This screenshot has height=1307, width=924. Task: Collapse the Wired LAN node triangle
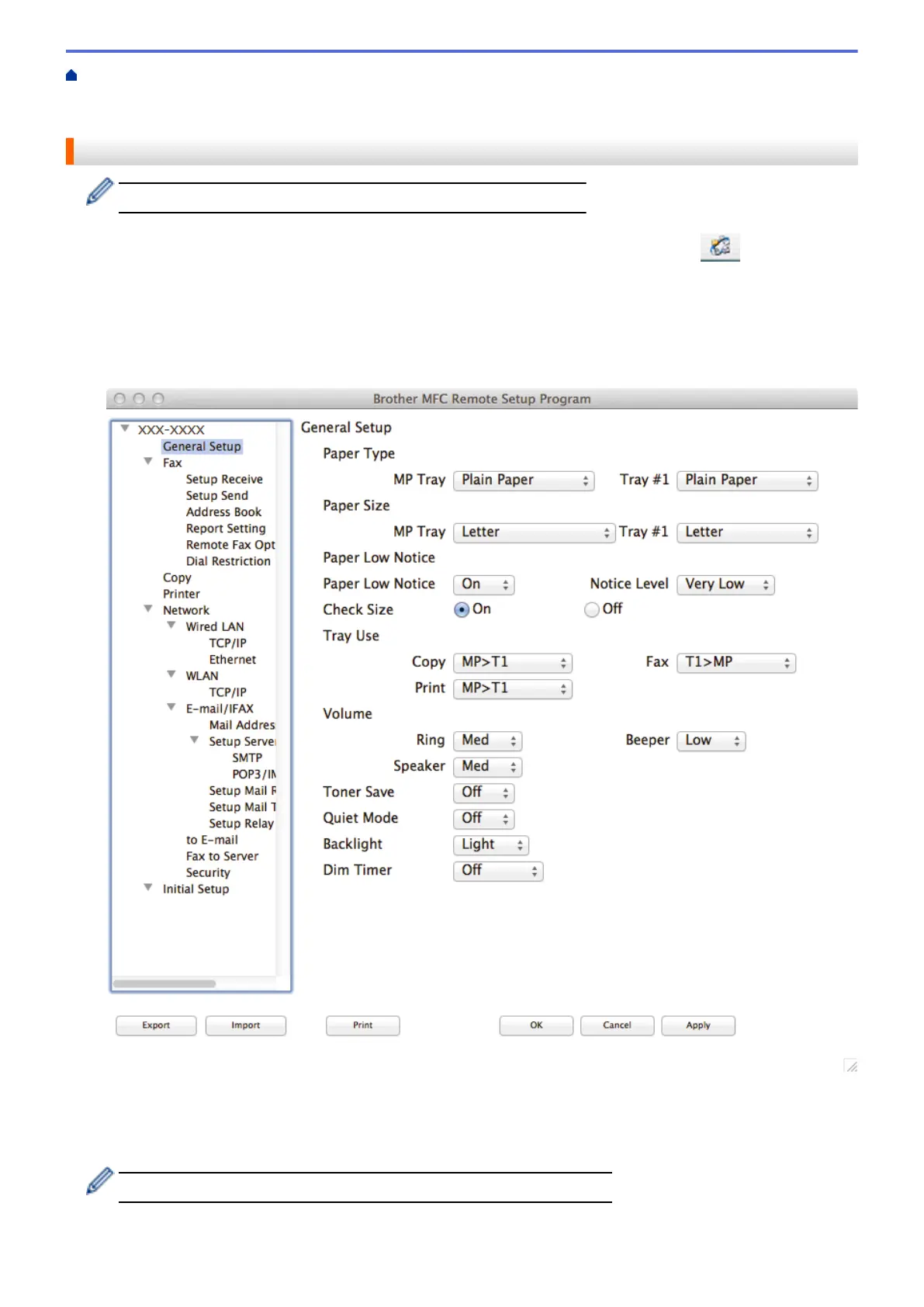(x=171, y=625)
